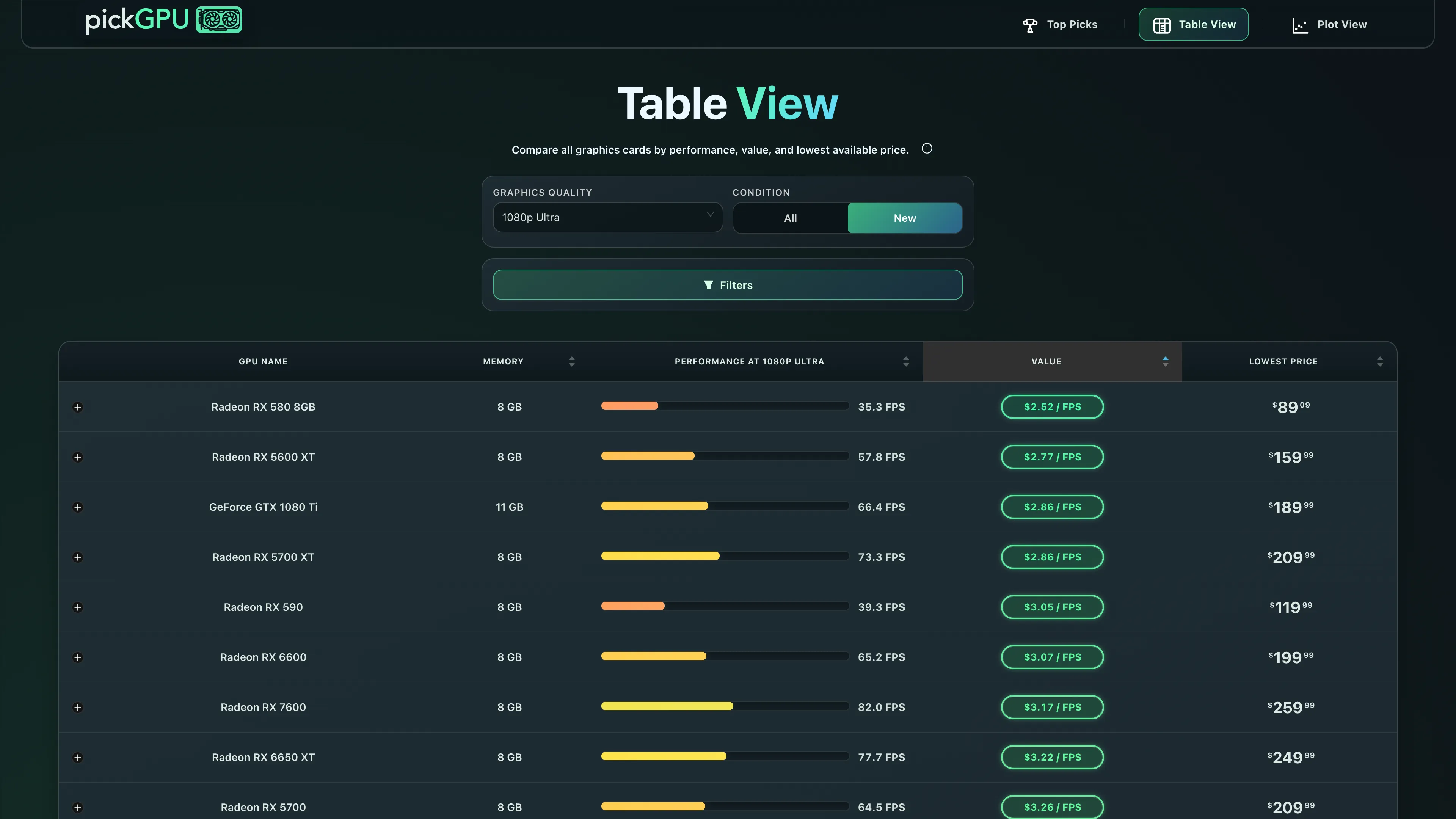Expand the GeForce GTX 1080 Ti row

(78, 508)
